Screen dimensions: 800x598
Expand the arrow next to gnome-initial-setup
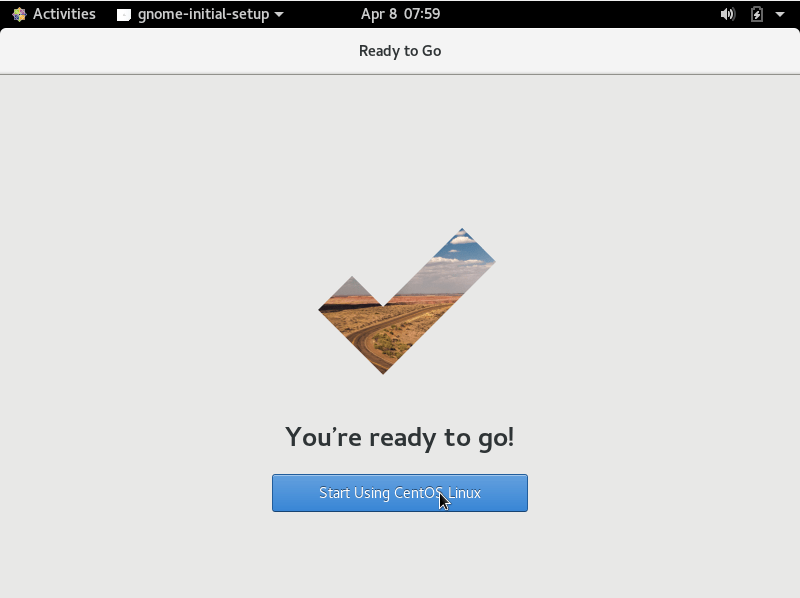(279, 14)
